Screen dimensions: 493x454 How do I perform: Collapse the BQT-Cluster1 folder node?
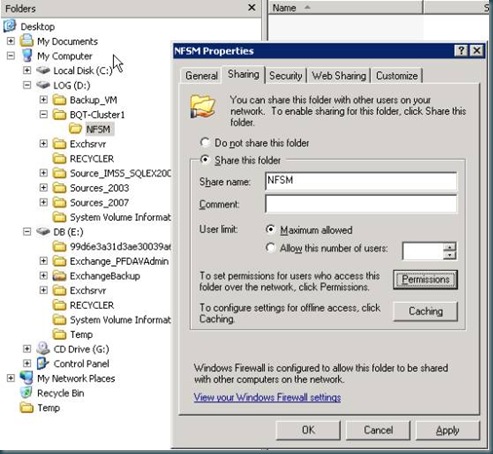[x=43, y=114]
